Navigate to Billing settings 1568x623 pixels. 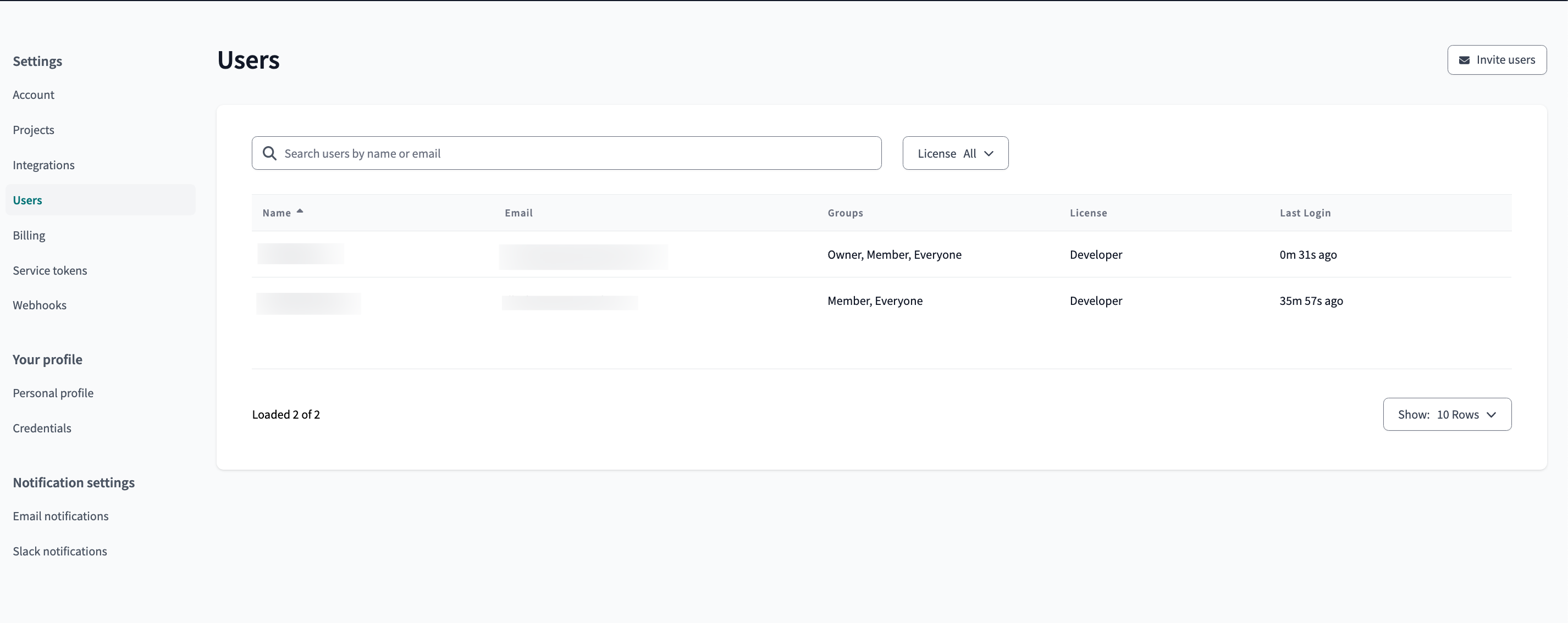tap(29, 235)
